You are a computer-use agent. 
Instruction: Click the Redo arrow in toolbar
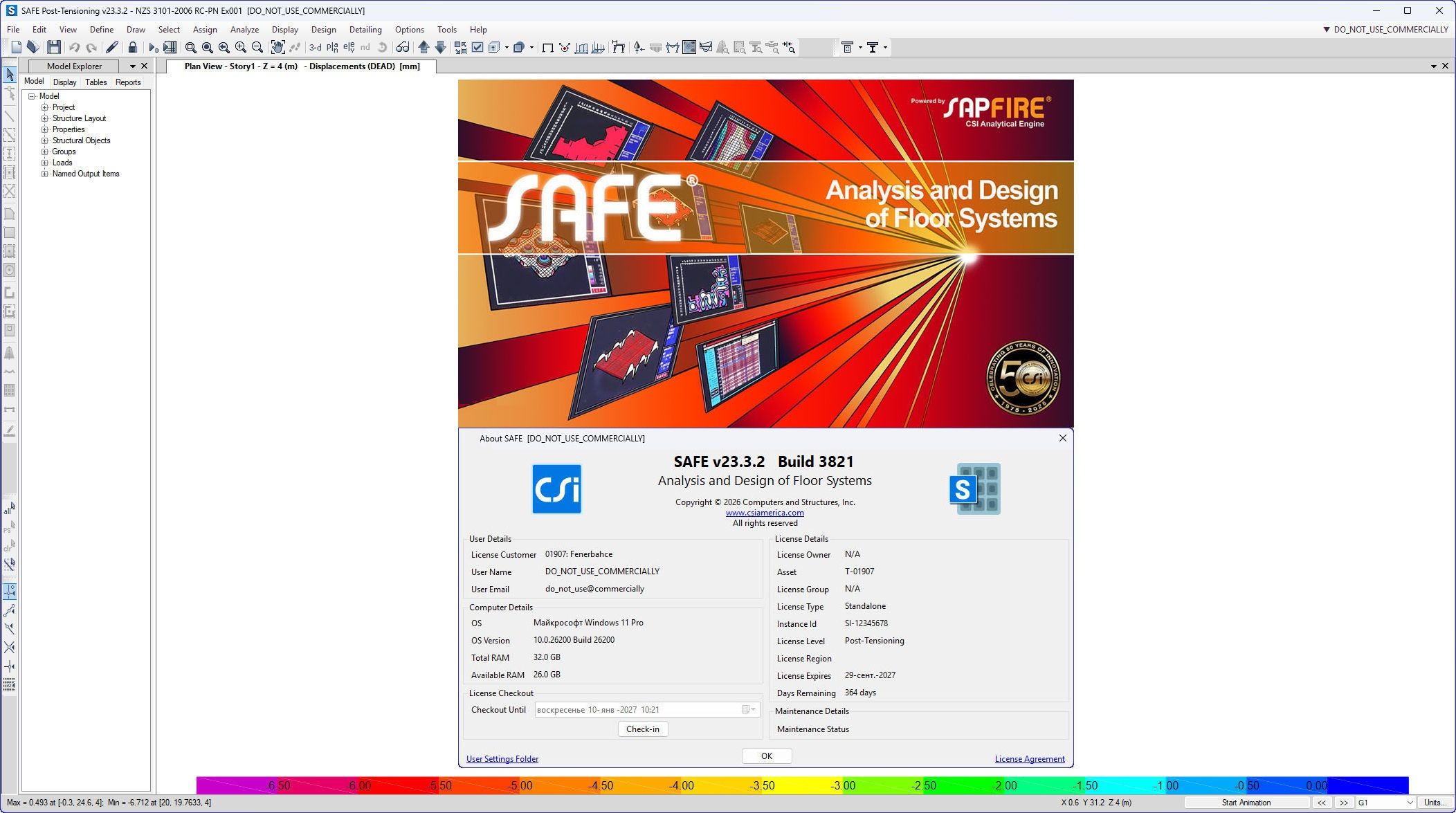[x=91, y=47]
